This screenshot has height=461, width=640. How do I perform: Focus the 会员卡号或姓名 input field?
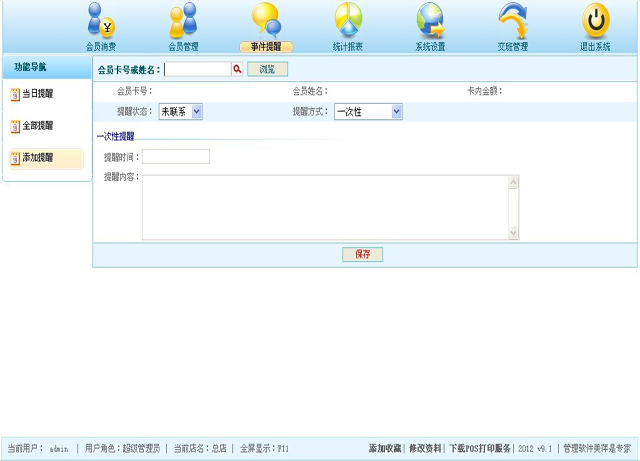197,69
